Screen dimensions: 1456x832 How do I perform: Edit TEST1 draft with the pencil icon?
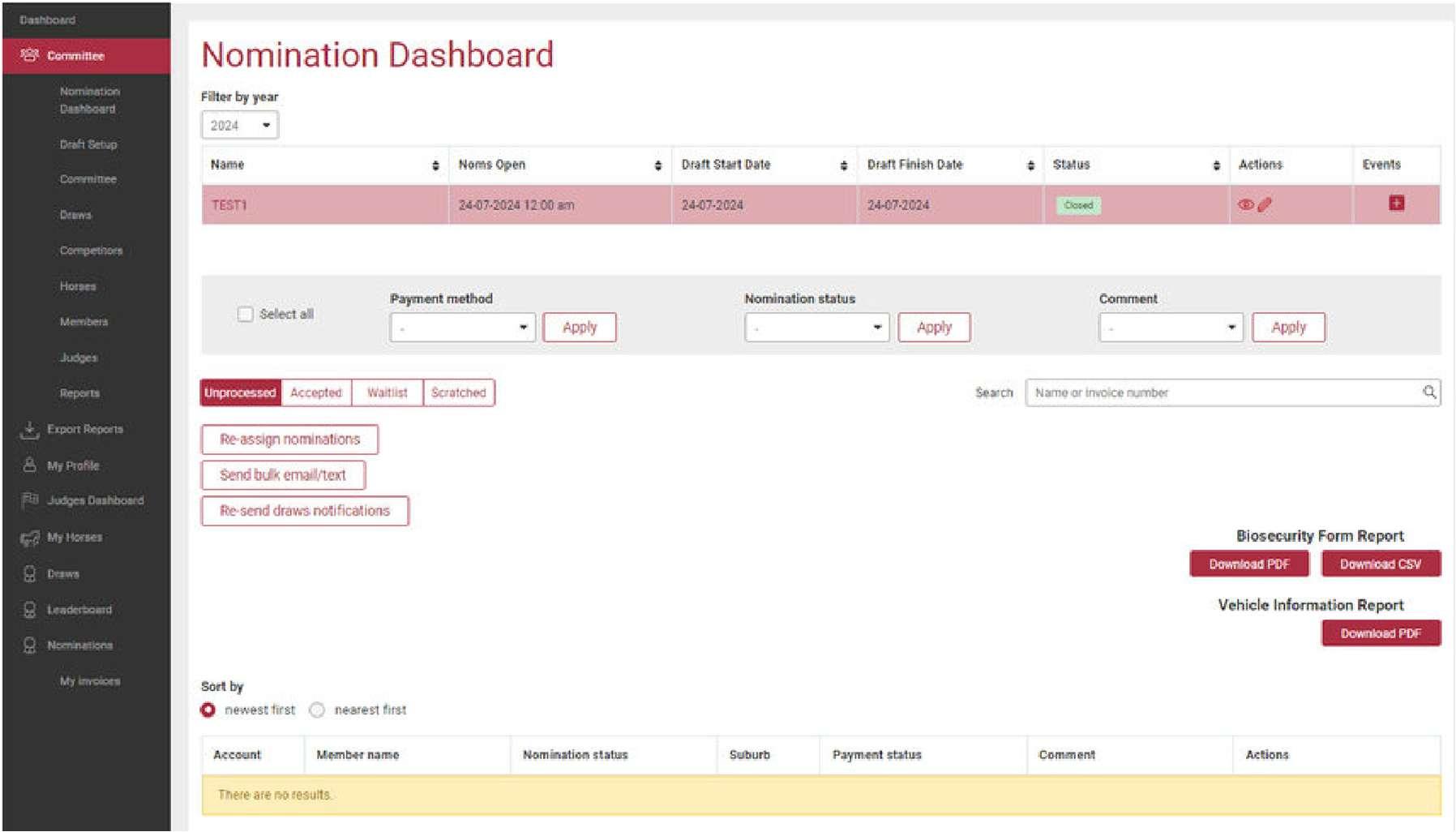coord(1265,205)
